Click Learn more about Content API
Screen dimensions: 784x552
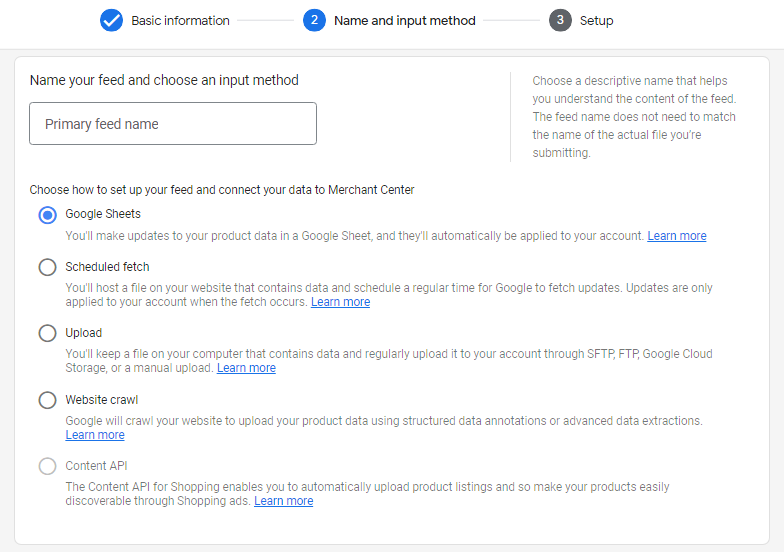coord(283,501)
